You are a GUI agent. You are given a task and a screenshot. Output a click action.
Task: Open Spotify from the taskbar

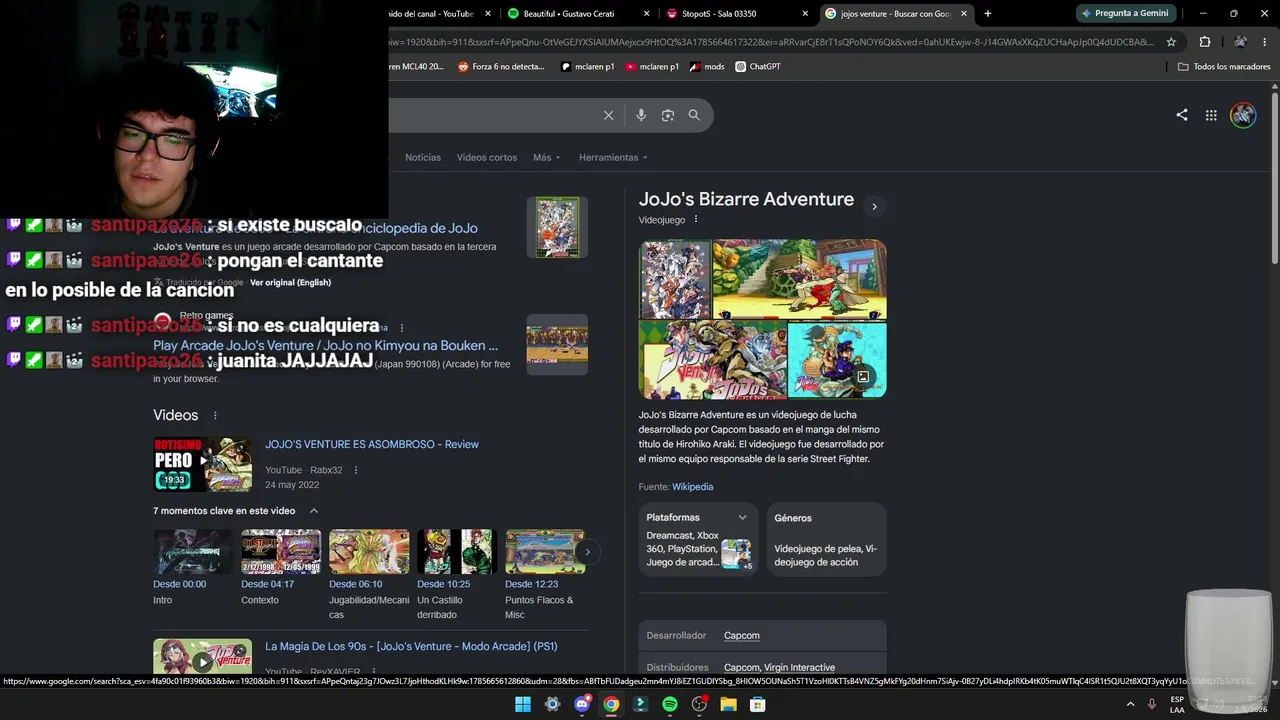coord(670,704)
